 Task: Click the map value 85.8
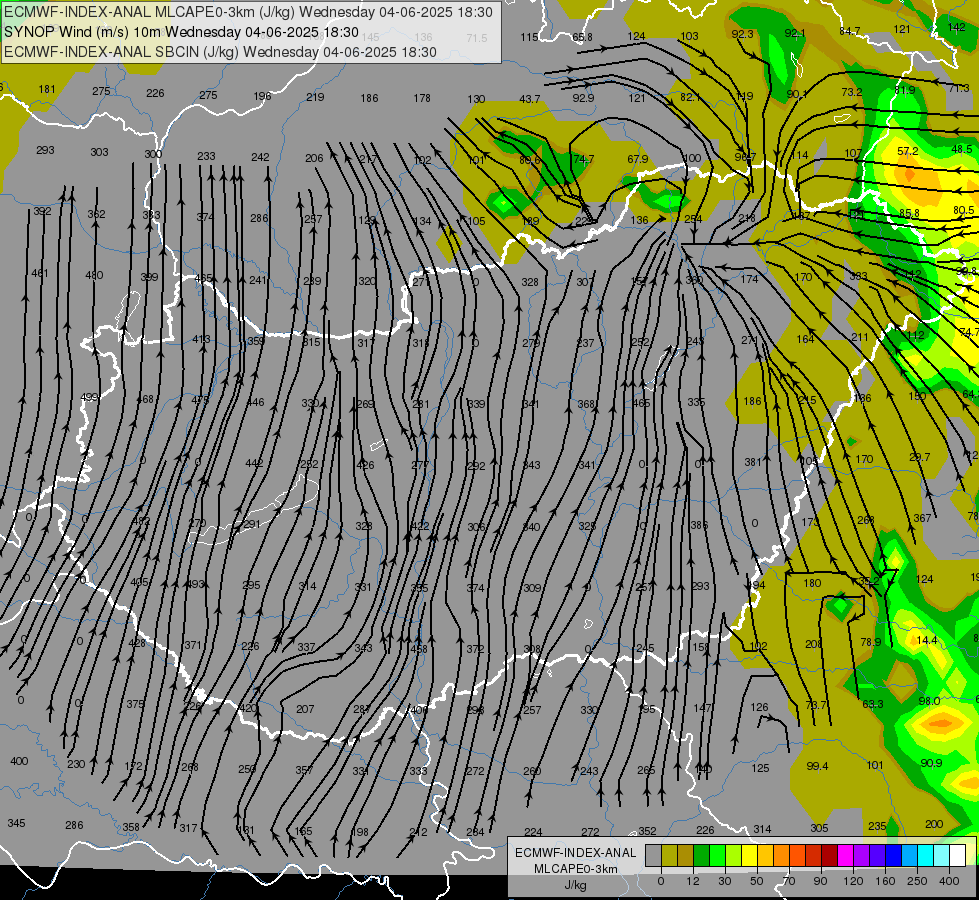909,213
